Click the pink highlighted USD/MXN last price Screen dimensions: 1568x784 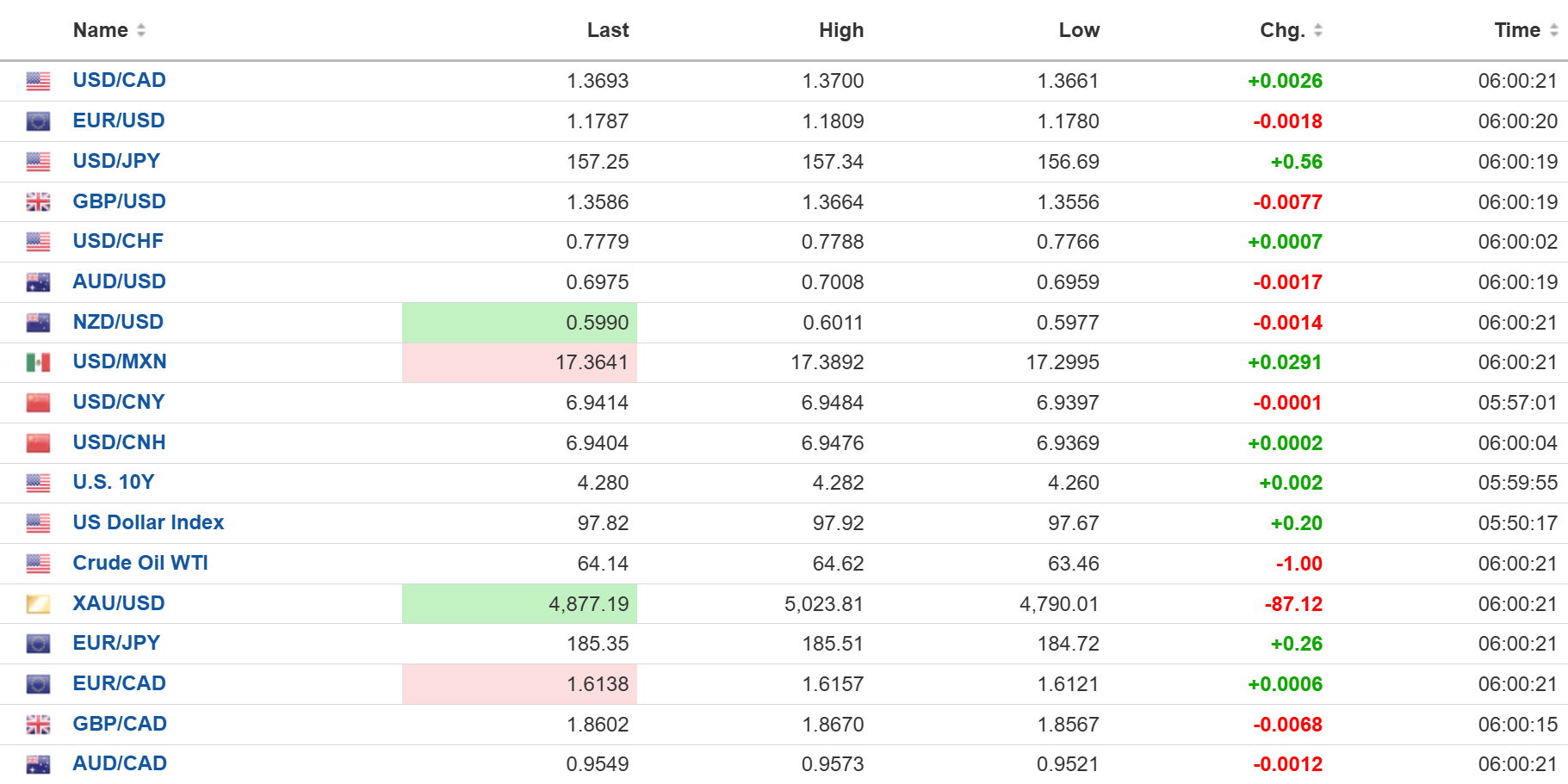(592, 362)
